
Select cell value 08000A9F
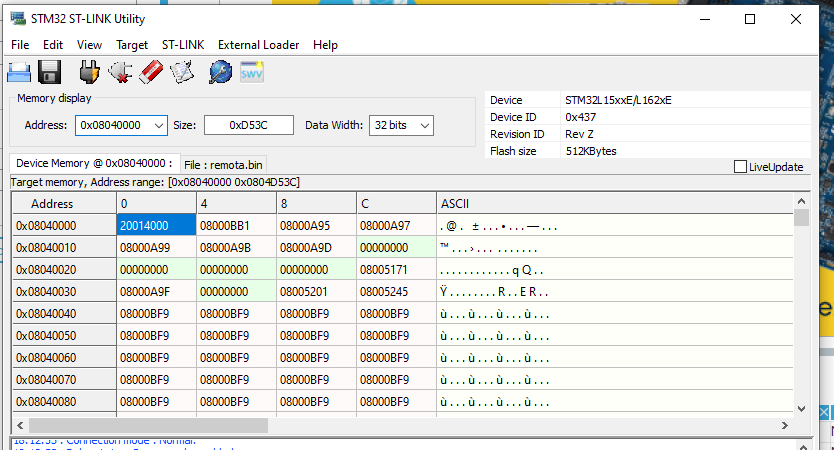(x=156, y=291)
